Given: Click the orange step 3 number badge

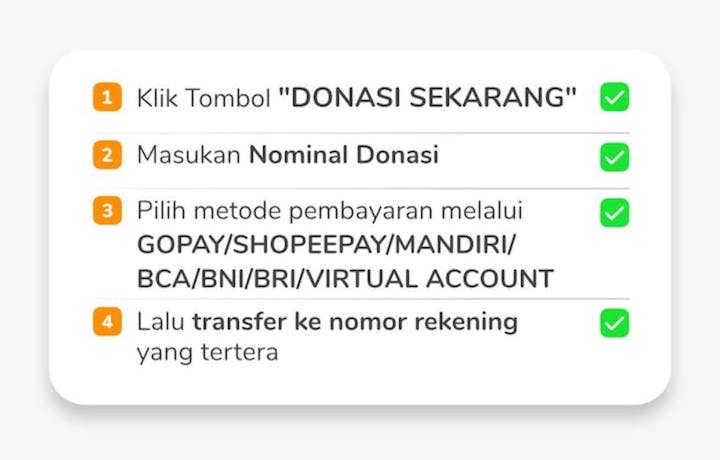Looking at the screenshot, I should (107, 210).
